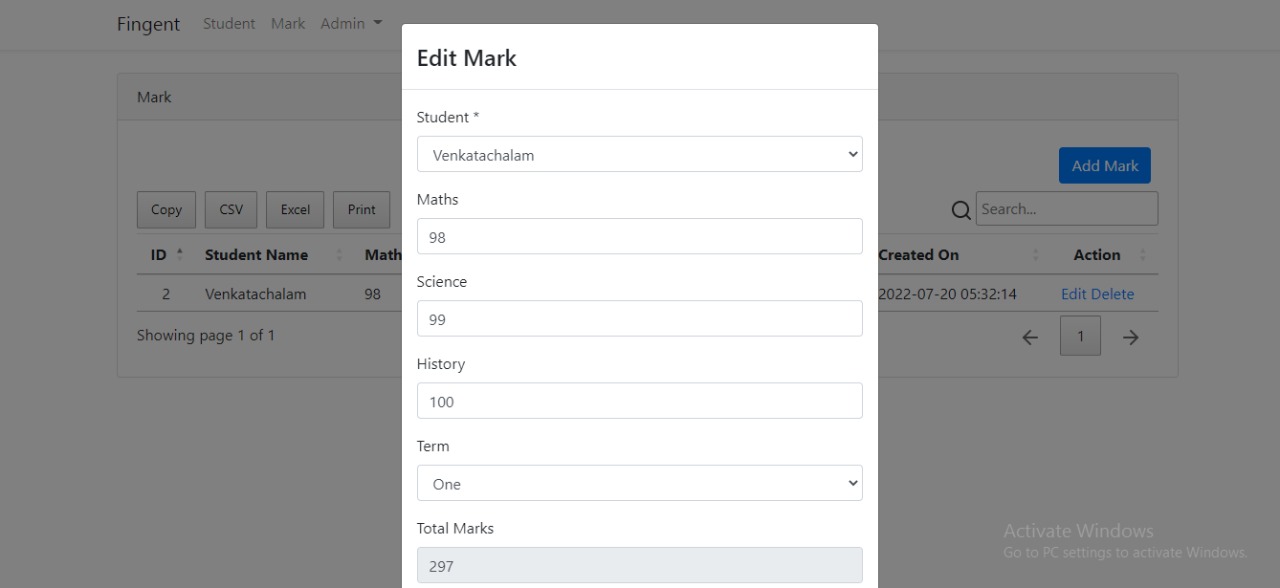Click inside the Search input field
The width and height of the screenshot is (1280, 588).
[x=1066, y=208]
